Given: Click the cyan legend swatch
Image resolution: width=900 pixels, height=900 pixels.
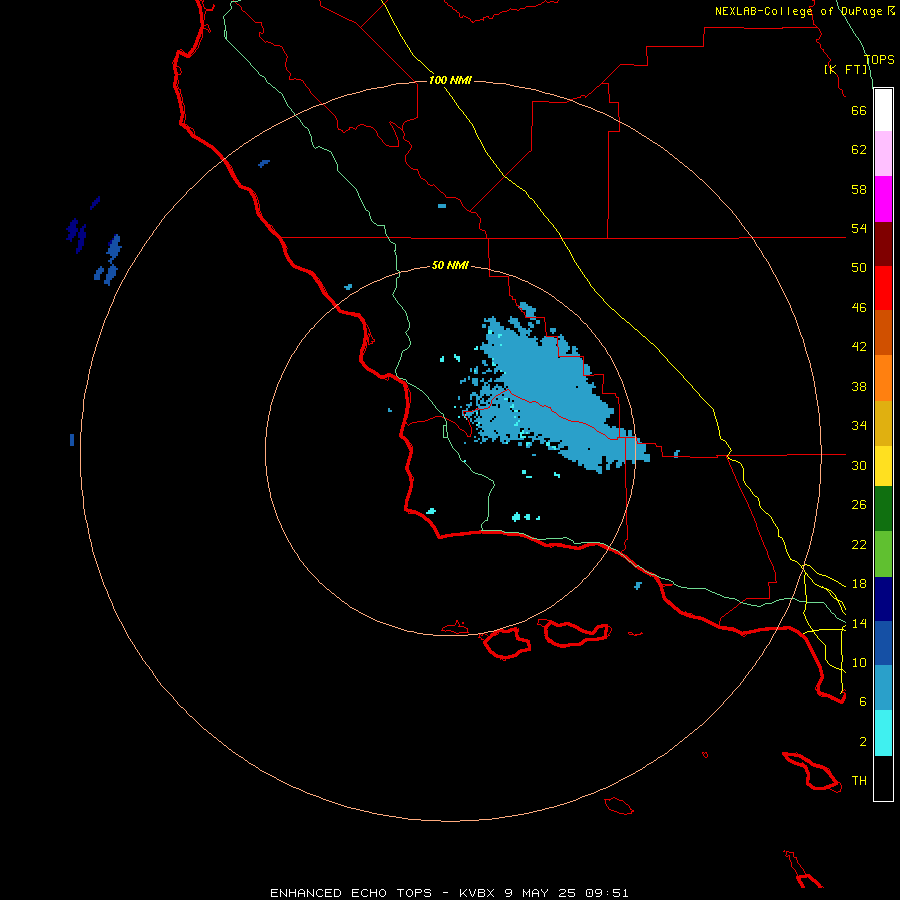Looking at the screenshot, I should click(x=883, y=733).
